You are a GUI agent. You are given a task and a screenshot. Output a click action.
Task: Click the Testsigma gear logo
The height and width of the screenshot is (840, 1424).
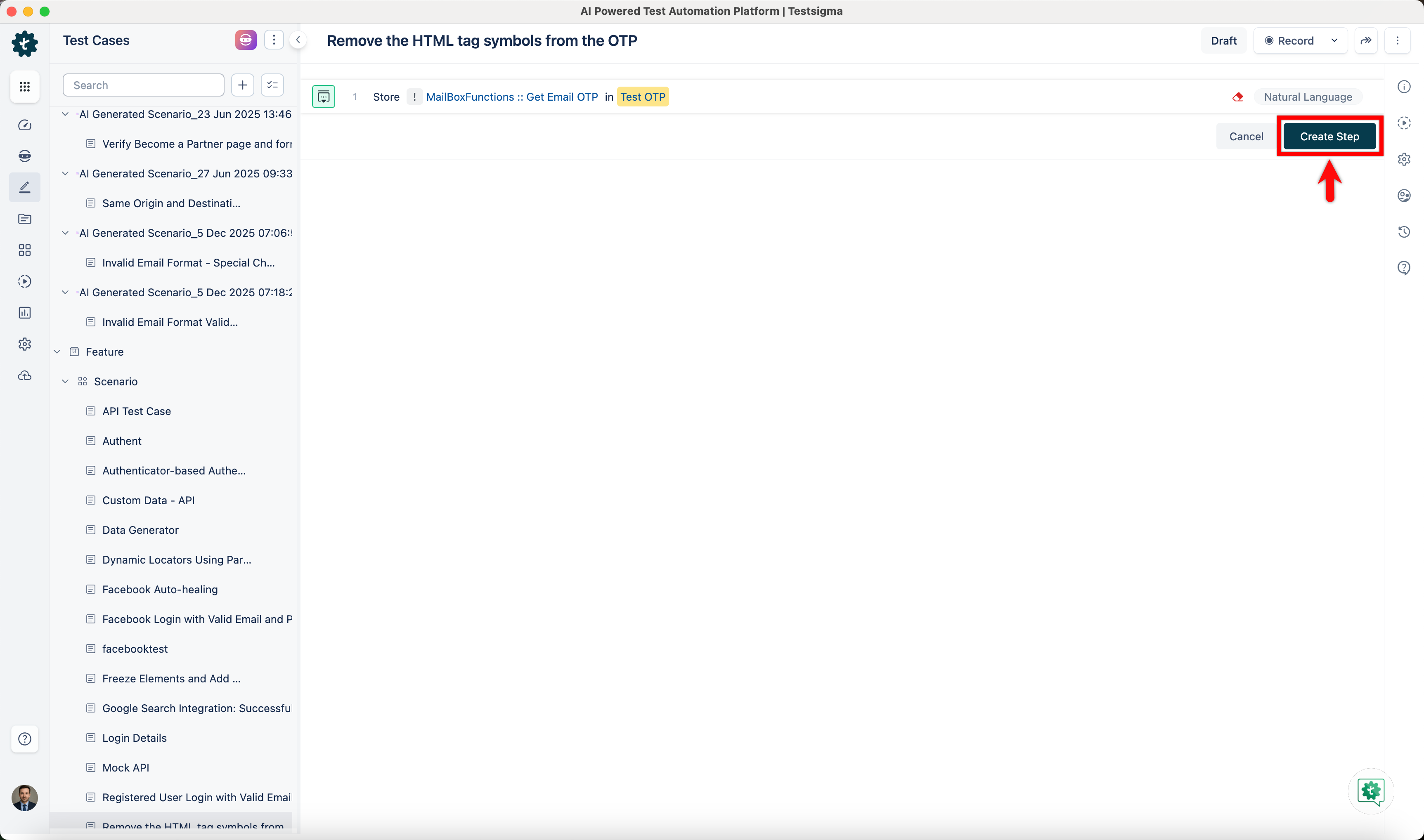coord(24,44)
